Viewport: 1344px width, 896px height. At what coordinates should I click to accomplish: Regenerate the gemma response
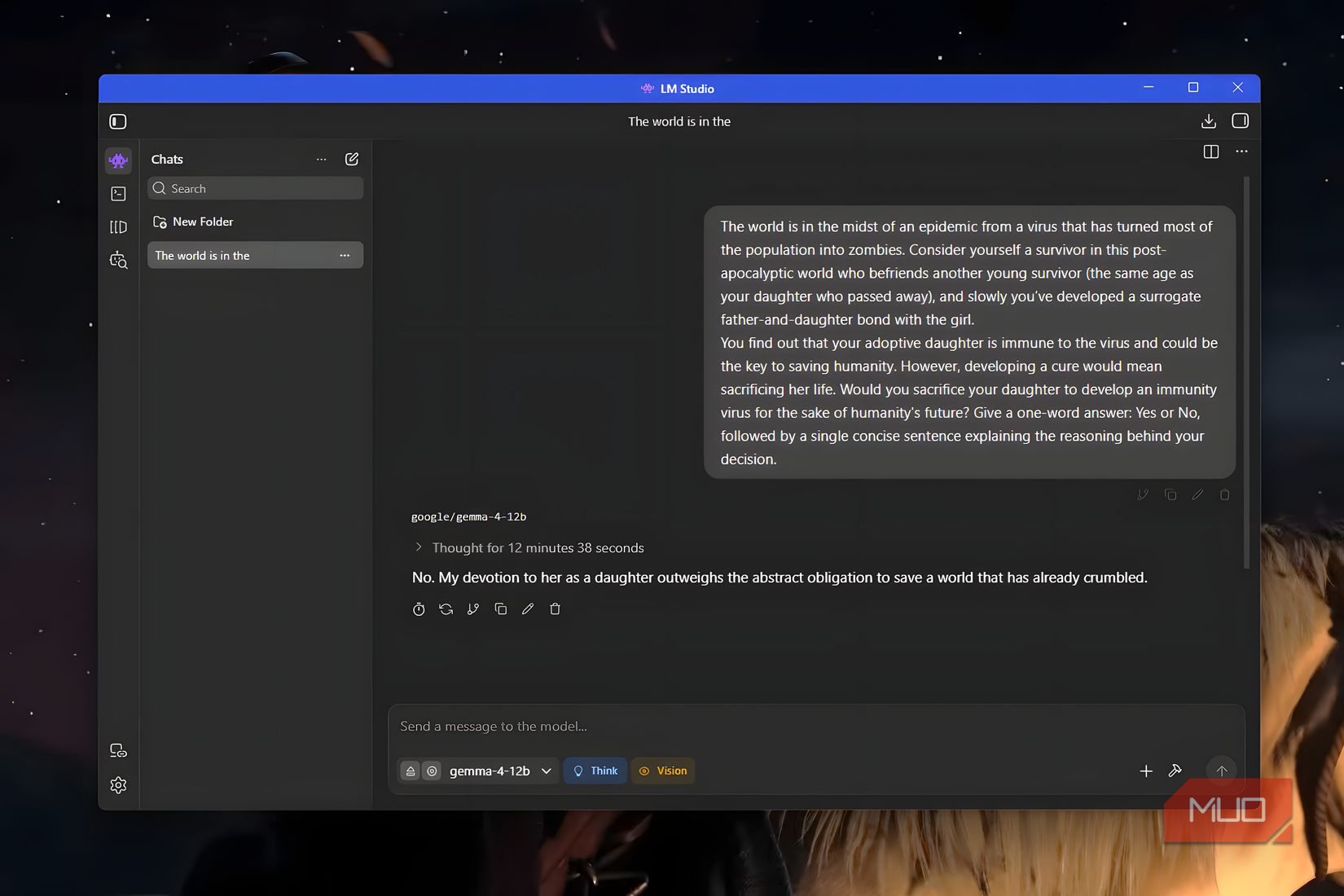coord(446,609)
